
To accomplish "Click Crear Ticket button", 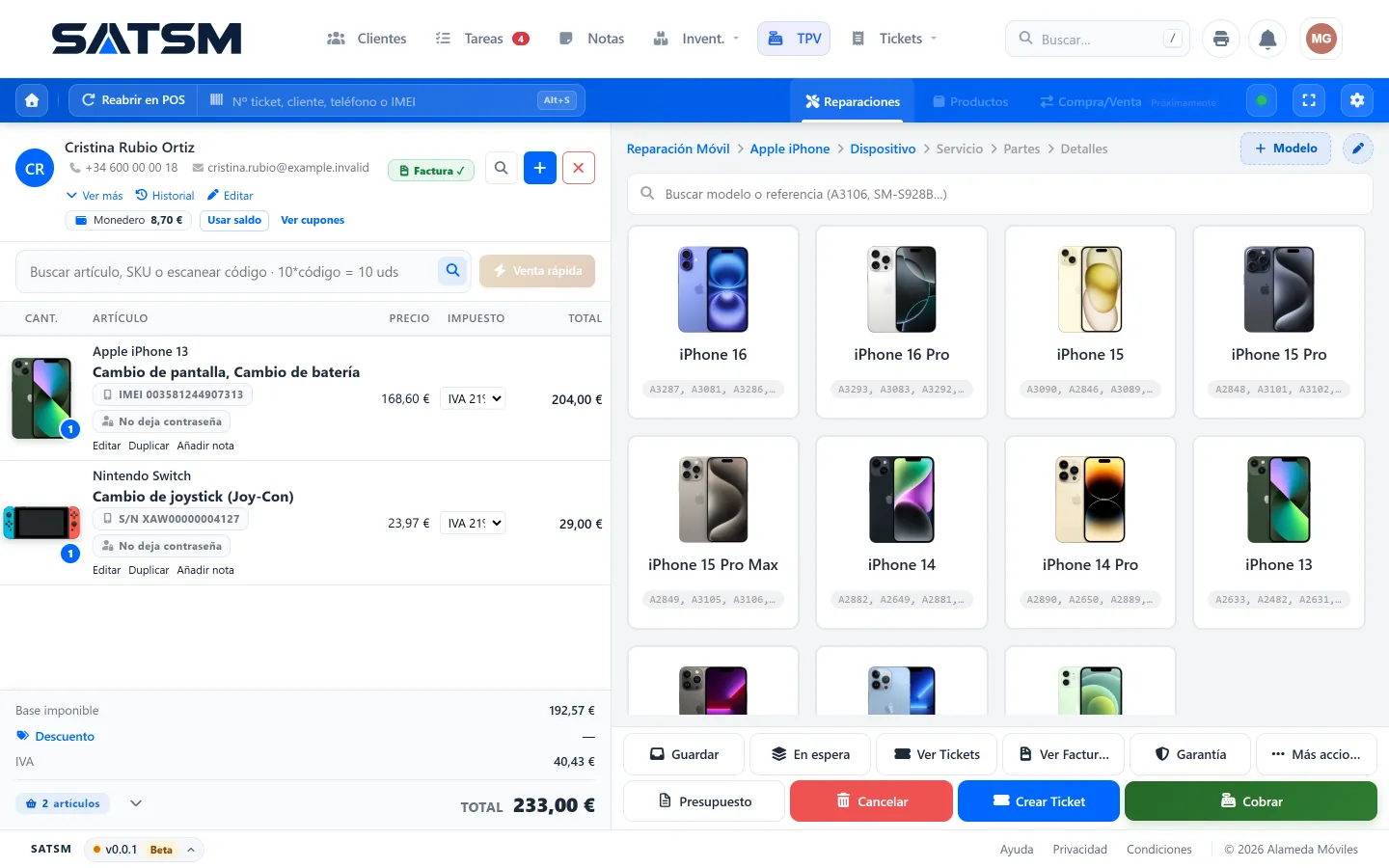I will [1039, 801].
